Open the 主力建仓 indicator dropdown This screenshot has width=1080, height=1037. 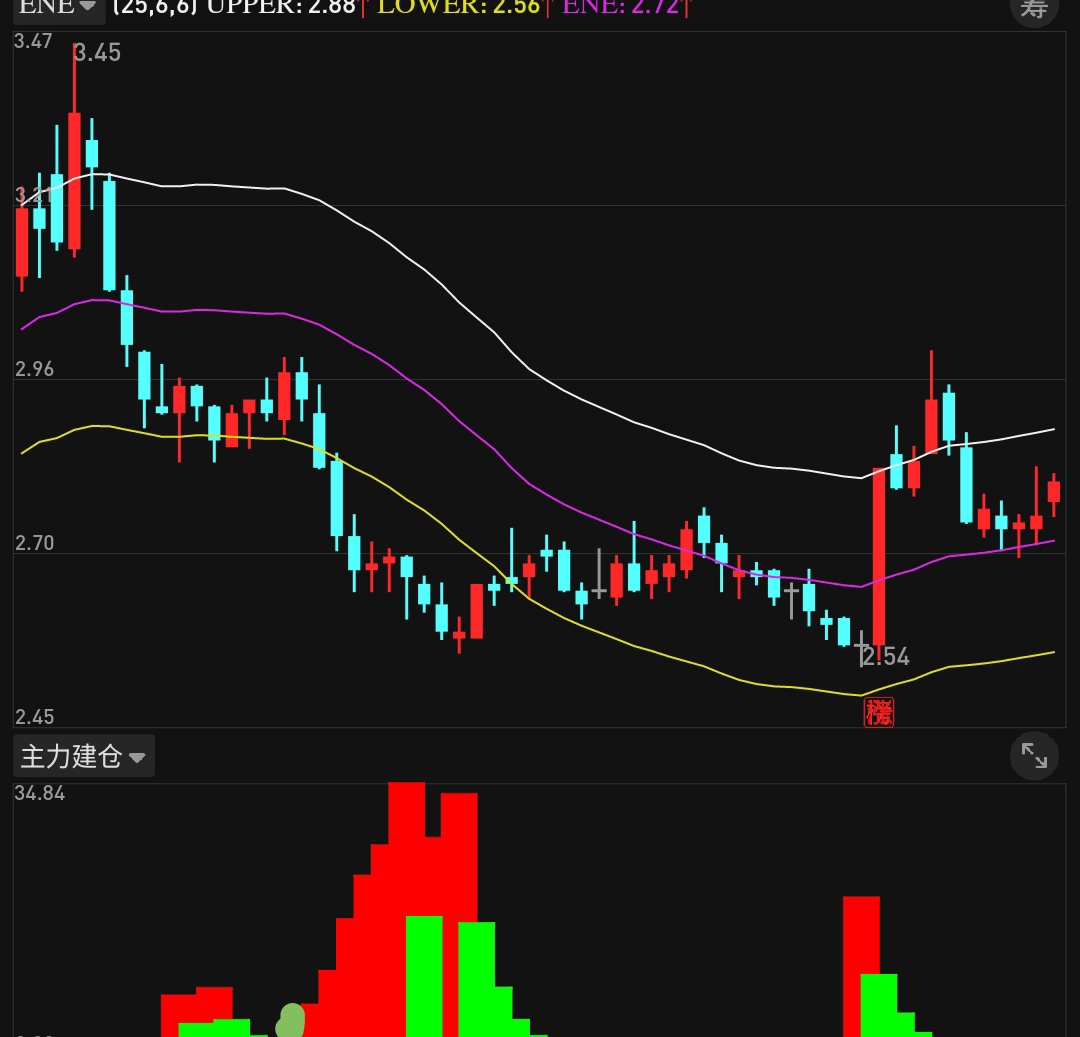click(x=84, y=757)
